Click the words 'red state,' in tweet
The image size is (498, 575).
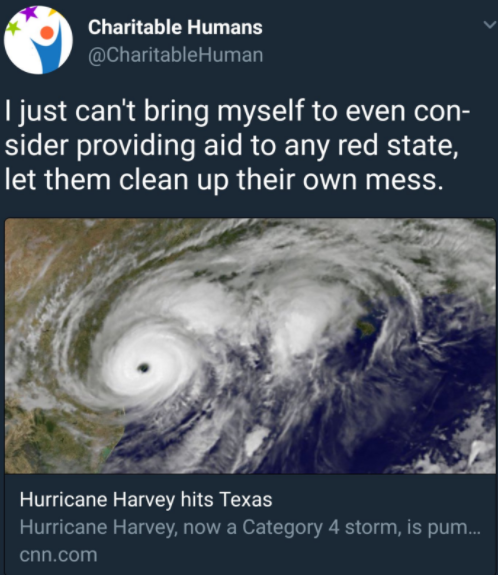(398, 146)
